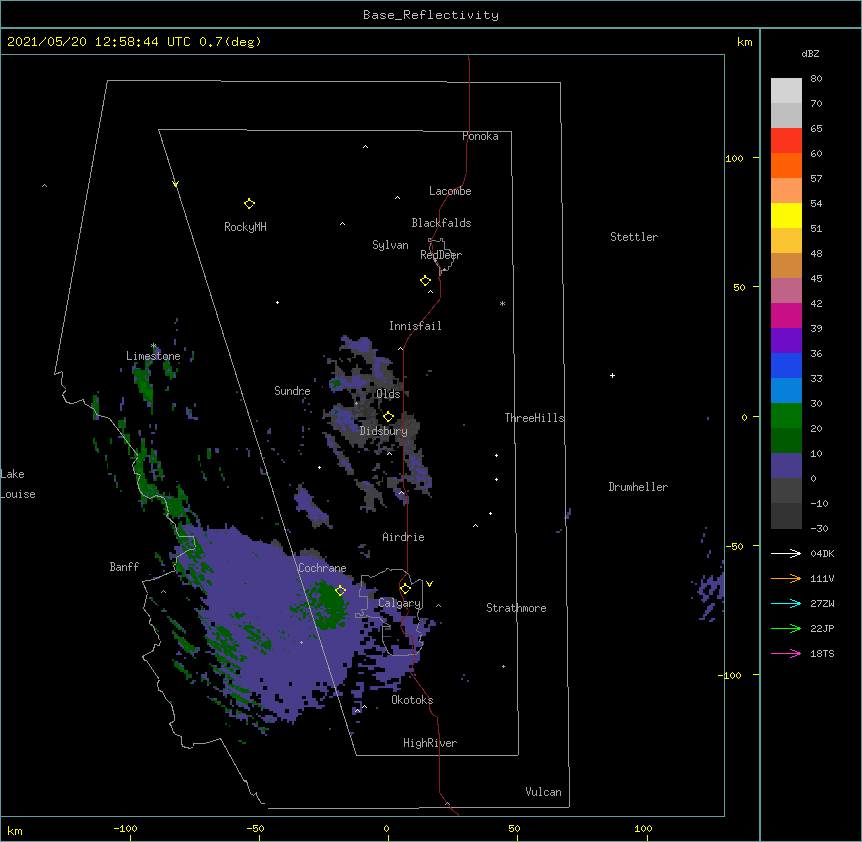Select the Drumheller label
The image size is (862, 842).
[x=638, y=487]
